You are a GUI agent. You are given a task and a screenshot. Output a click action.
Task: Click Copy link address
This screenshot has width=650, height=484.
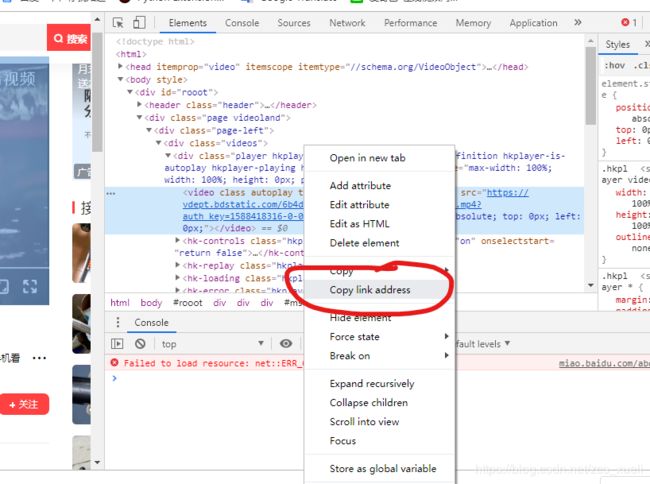(x=370, y=290)
